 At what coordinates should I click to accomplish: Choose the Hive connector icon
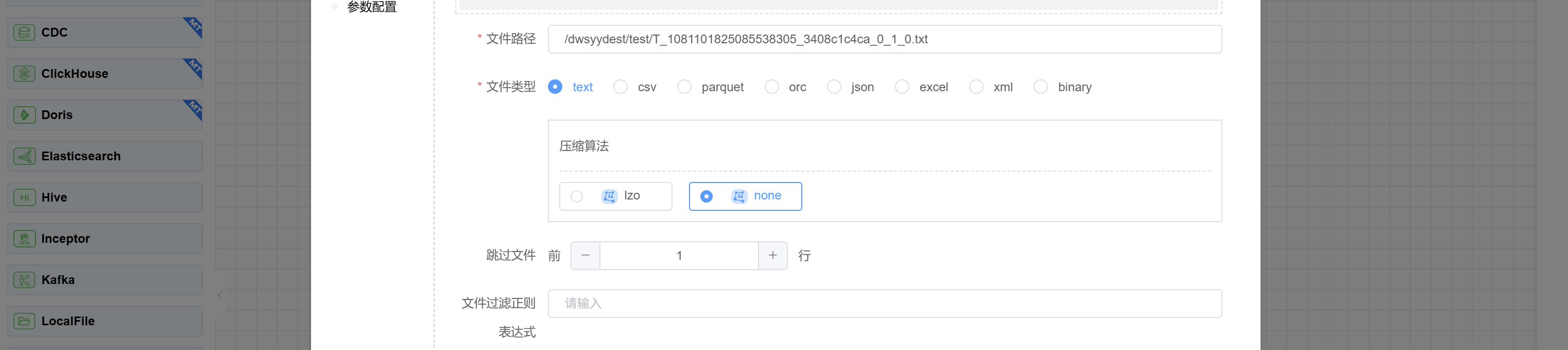(x=24, y=197)
